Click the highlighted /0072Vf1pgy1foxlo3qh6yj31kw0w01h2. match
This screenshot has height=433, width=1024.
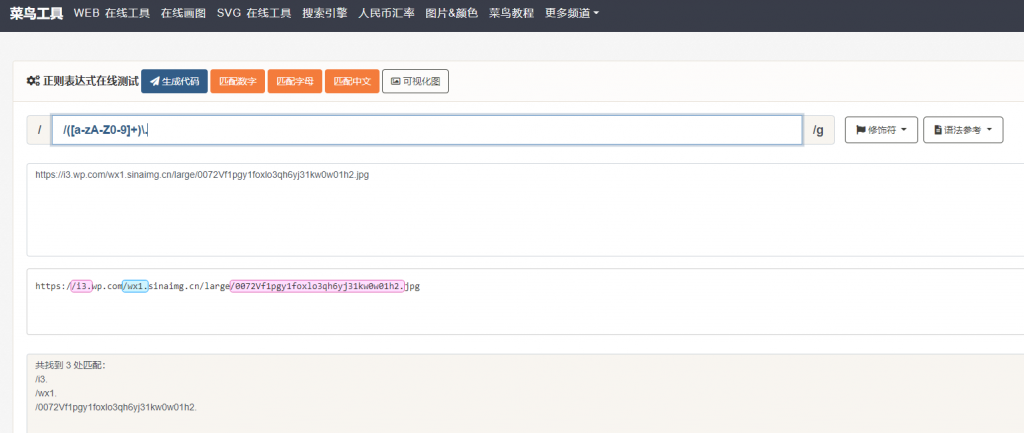(317, 286)
